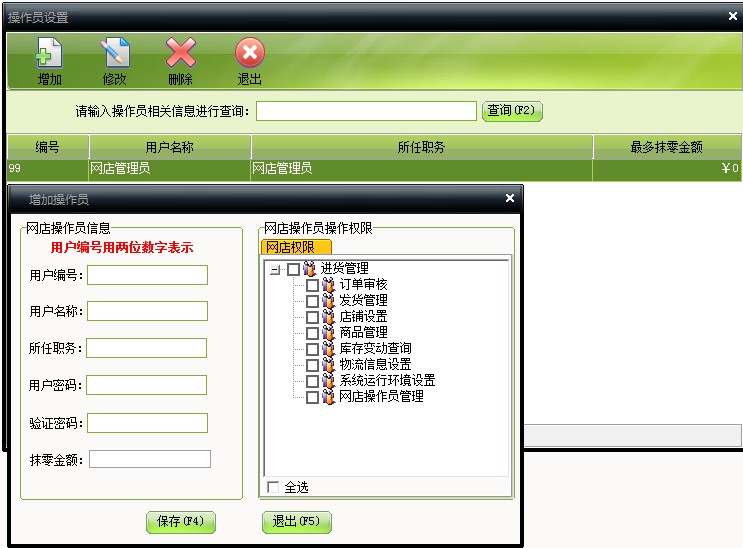Check the 全选 (Select all) checkbox
The width and height of the screenshot is (743, 548).
(x=273, y=487)
